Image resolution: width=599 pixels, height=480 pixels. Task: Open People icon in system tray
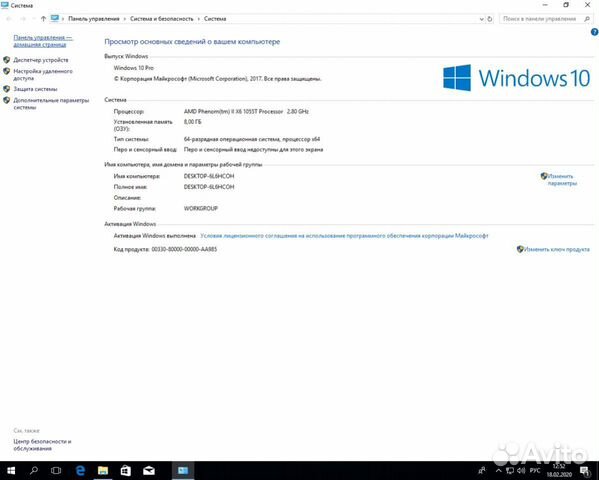point(482,470)
